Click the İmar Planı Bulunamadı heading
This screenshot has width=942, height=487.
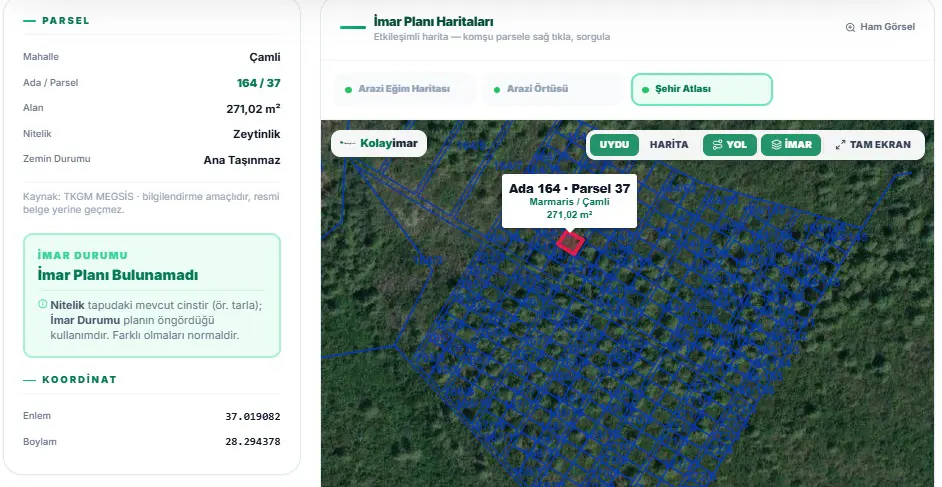tap(118, 275)
